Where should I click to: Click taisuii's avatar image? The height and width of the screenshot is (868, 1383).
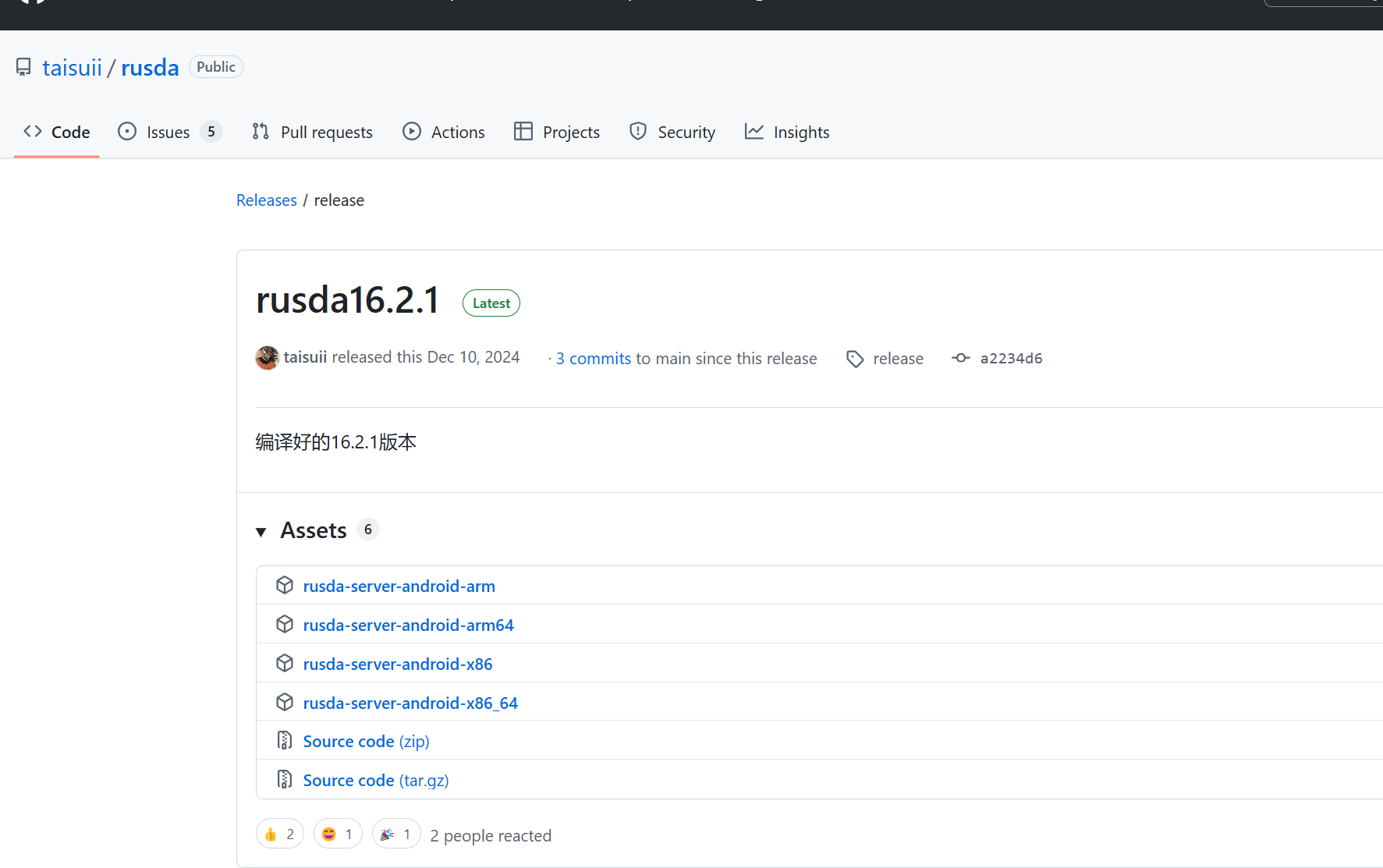click(x=267, y=358)
